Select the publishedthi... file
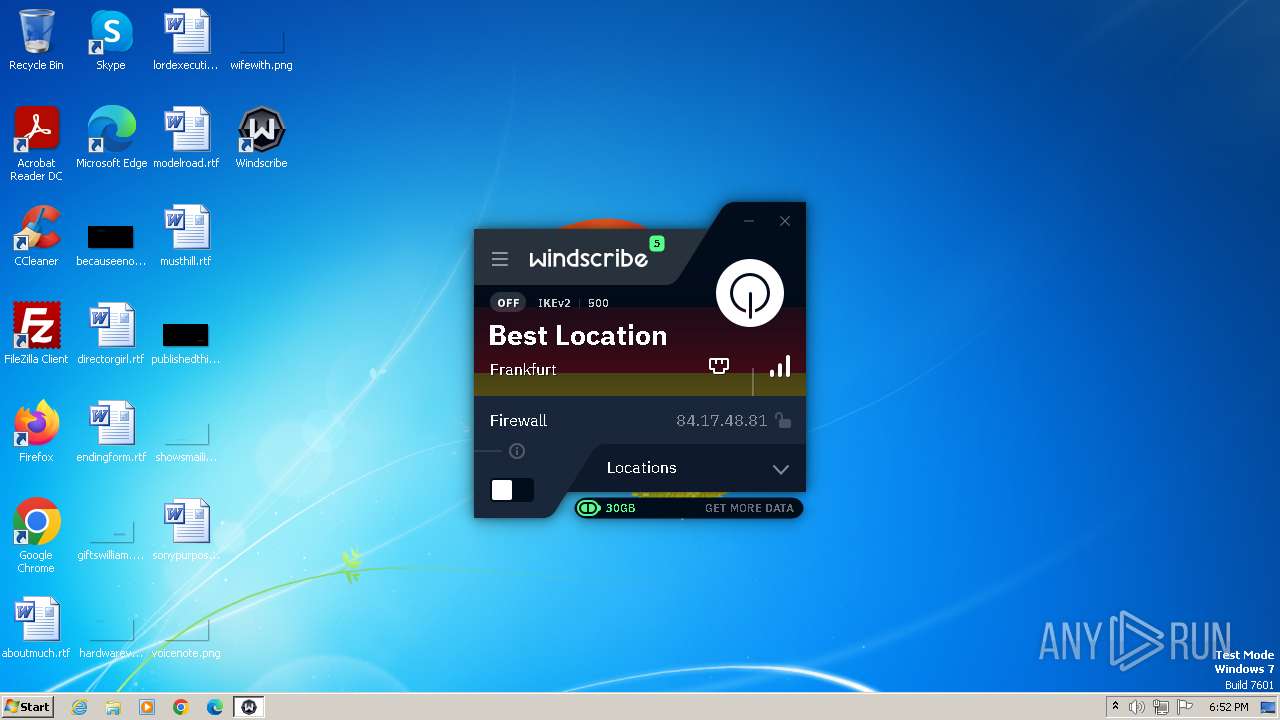This screenshot has width=1280, height=720. (186, 341)
